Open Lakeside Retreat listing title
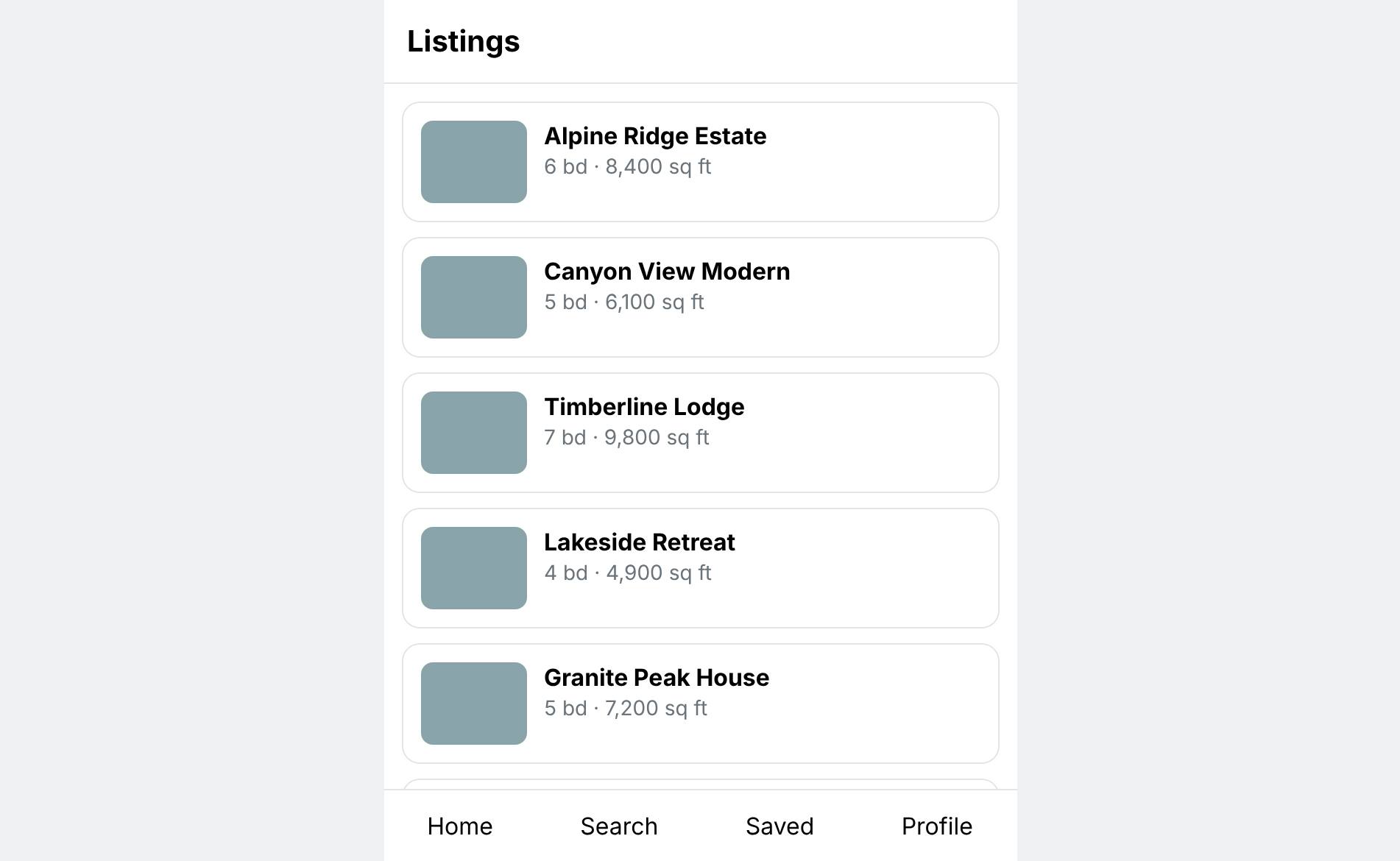This screenshot has height=861, width=1400. pos(640,542)
